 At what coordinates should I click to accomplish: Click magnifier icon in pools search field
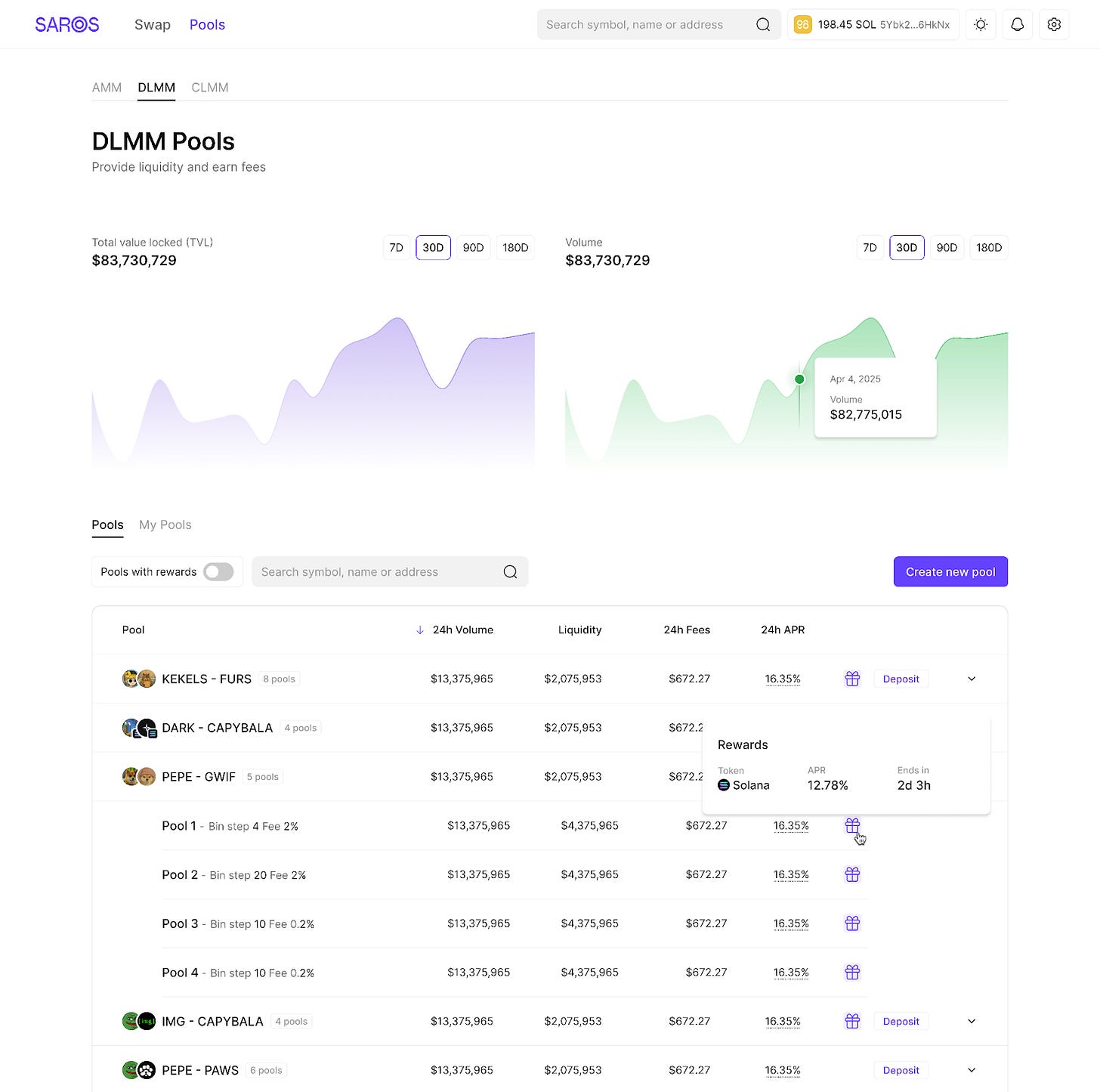(511, 572)
